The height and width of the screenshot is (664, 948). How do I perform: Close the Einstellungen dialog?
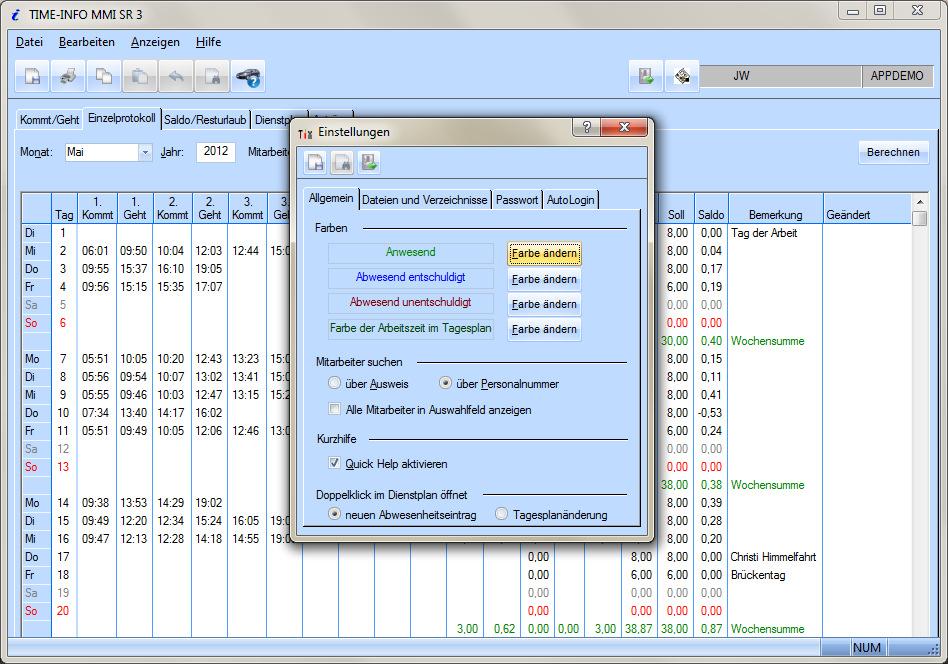[x=625, y=127]
